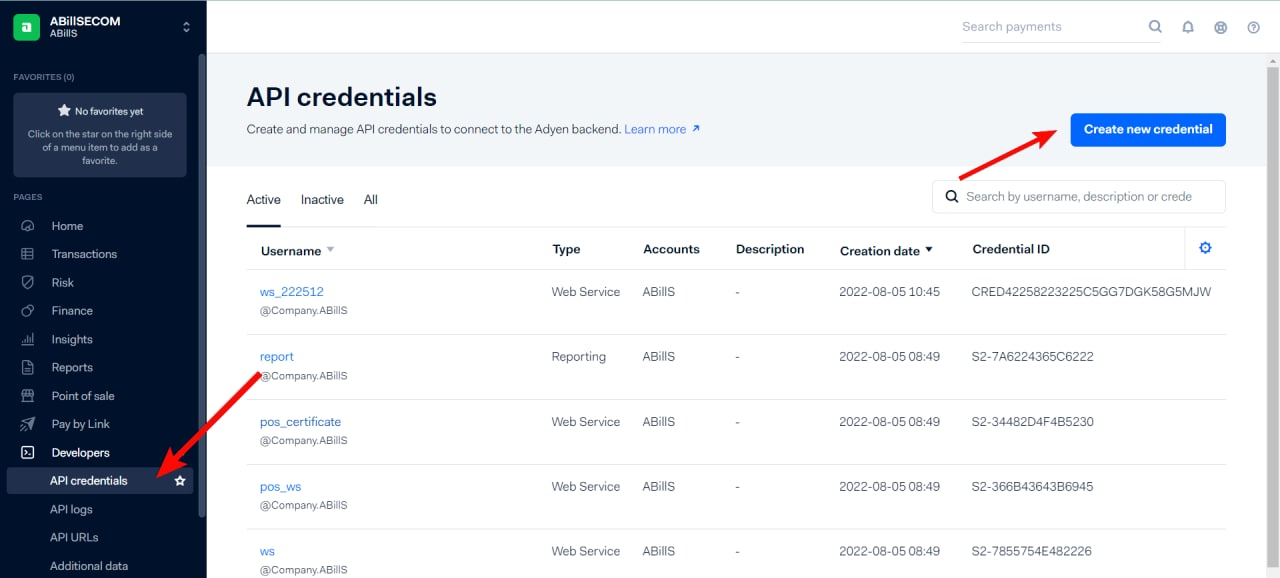Open the ws_222512 credential
1280x578 pixels.
[x=292, y=292]
